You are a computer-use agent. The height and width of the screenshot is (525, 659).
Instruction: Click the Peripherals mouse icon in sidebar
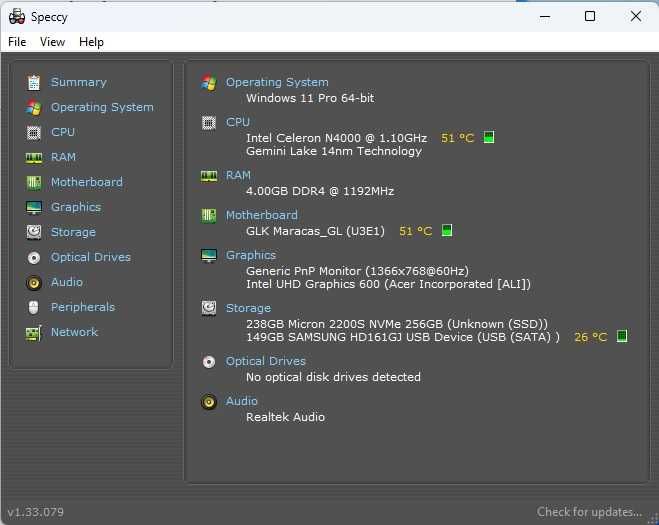[34, 307]
